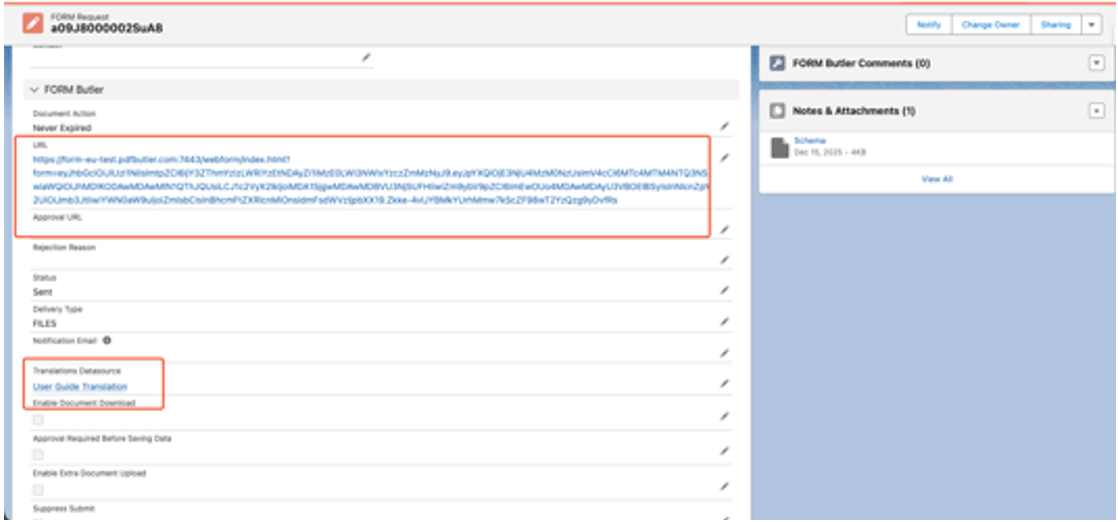Image resolution: width=1118 pixels, height=522 pixels.
Task: Edit Translations Datasource with pencil icon
Action: click(724, 384)
